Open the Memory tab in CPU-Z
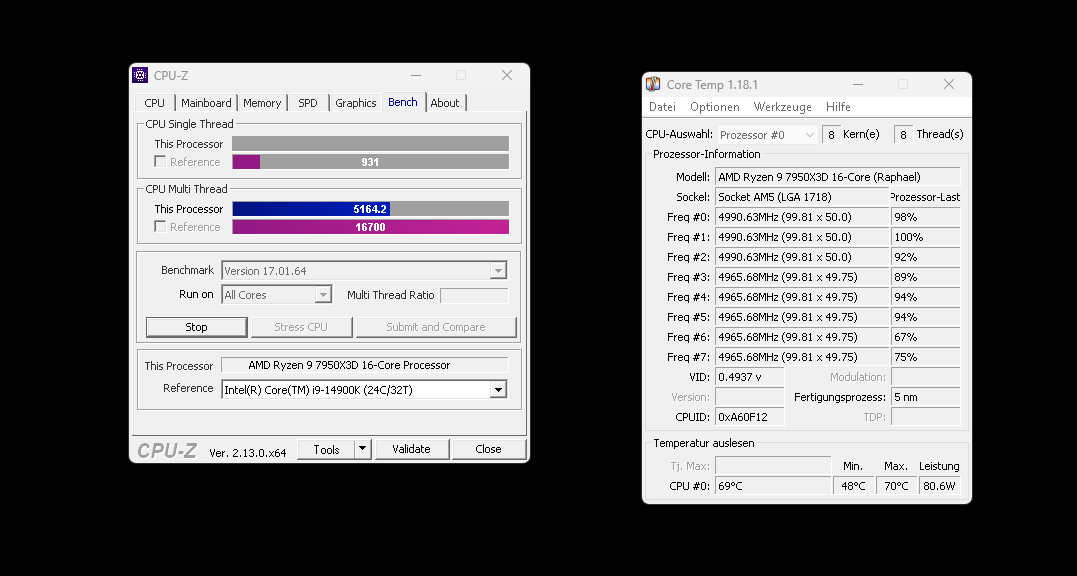 pos(262,103)
